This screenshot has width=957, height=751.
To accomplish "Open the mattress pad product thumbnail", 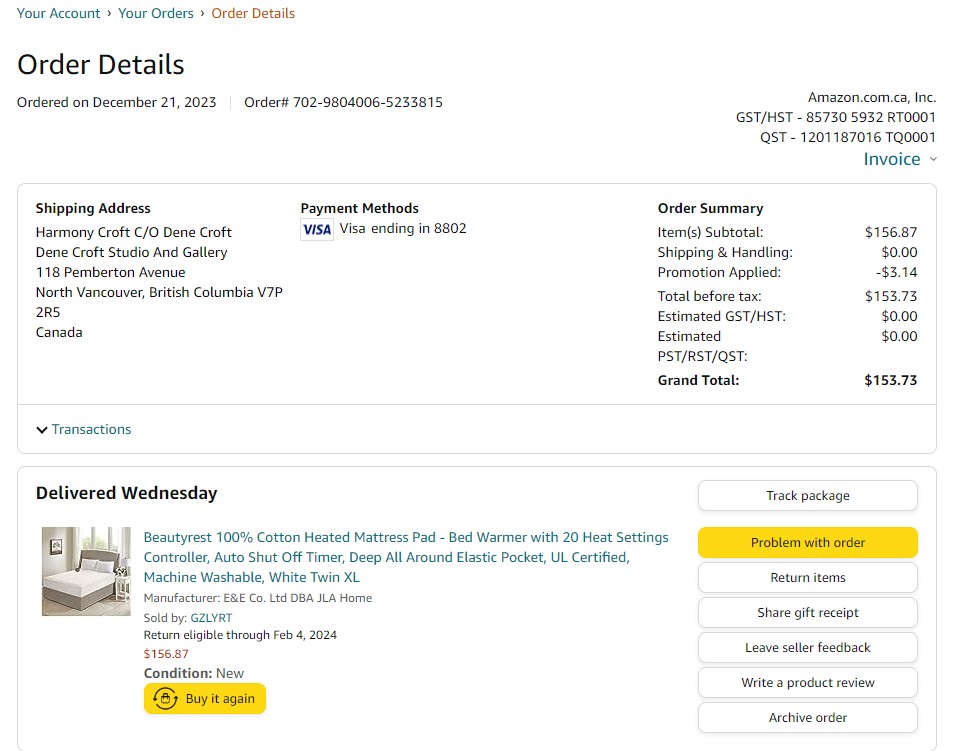I will (86, 571).
